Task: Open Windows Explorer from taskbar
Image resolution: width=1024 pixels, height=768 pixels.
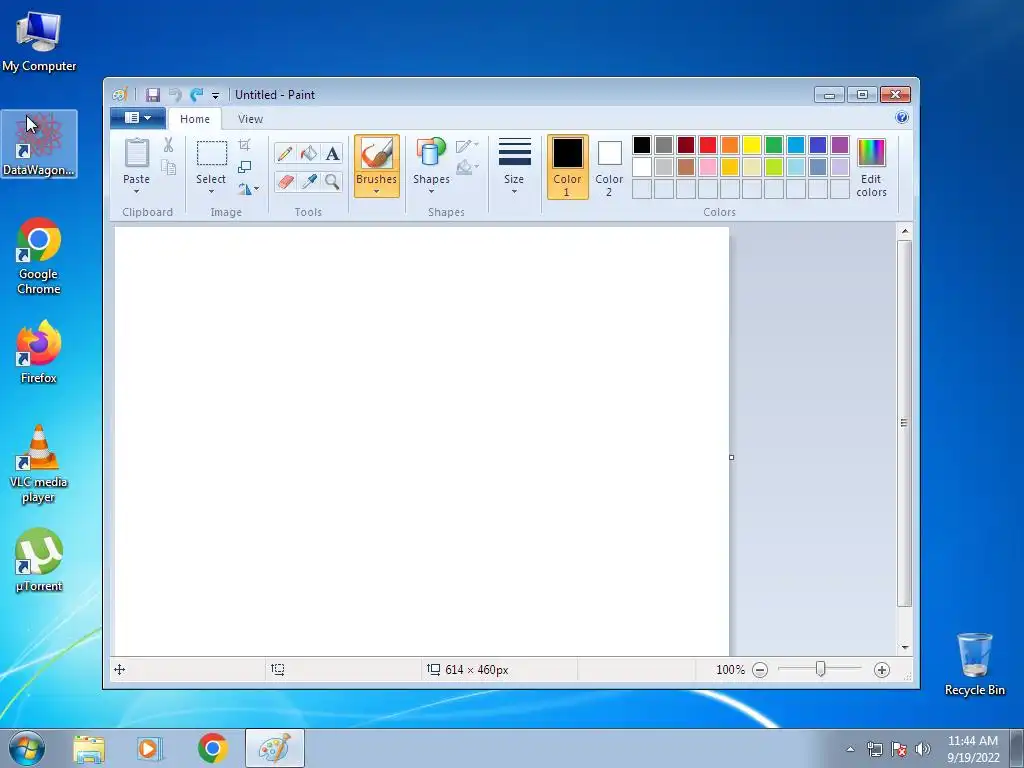Action: click(89, 748)
